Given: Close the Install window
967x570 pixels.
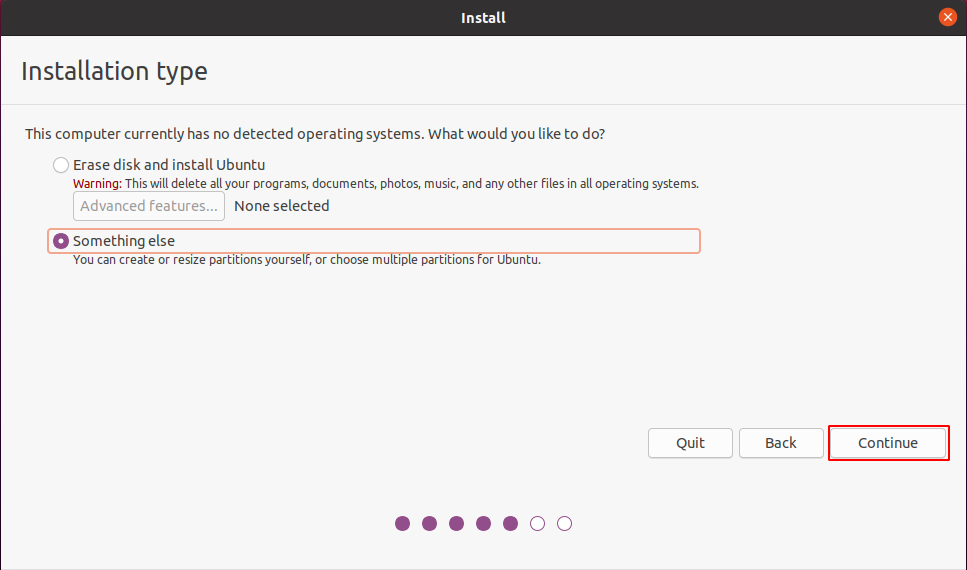Looking at the screenshot, I should click(x=947, y=17).
